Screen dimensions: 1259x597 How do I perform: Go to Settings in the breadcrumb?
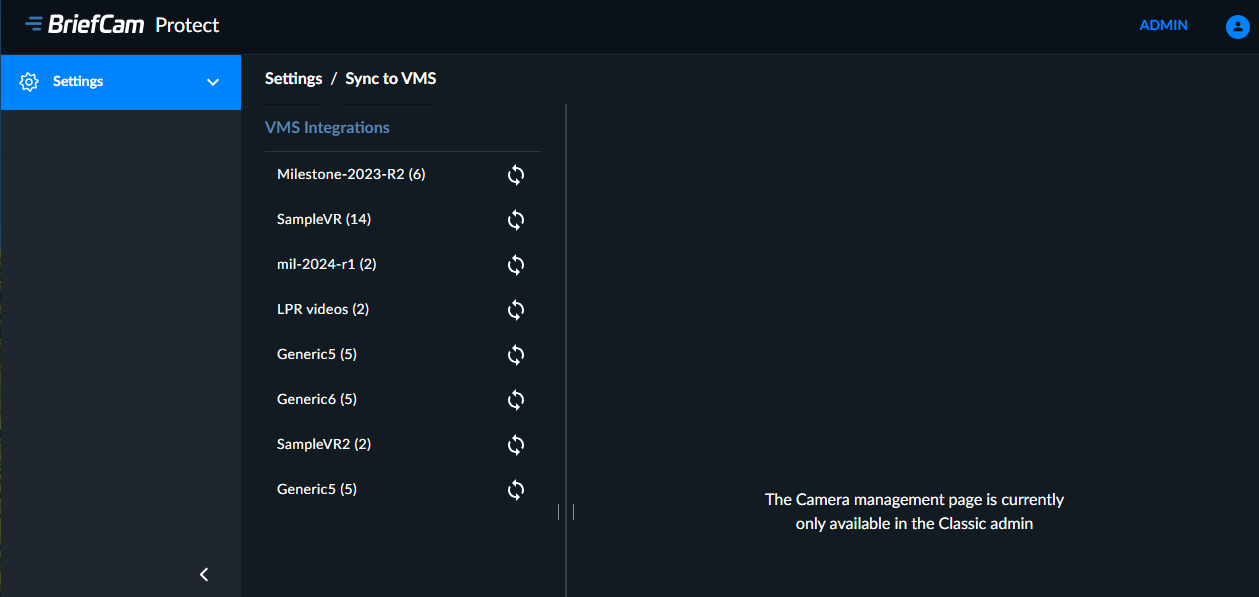293,78
